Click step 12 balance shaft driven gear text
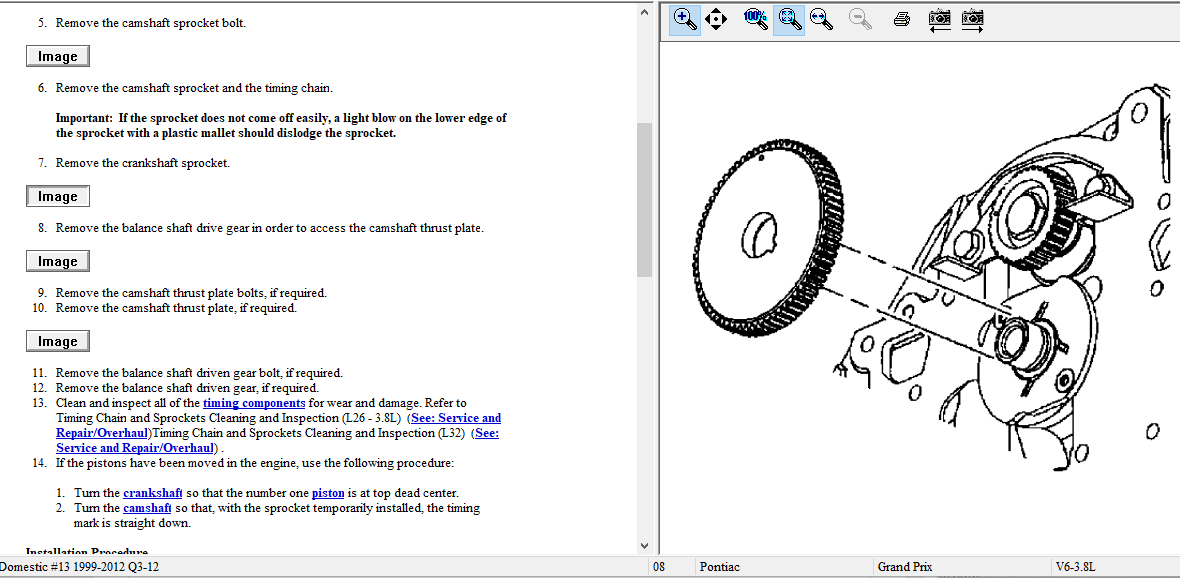 click(x=187, y=388)
